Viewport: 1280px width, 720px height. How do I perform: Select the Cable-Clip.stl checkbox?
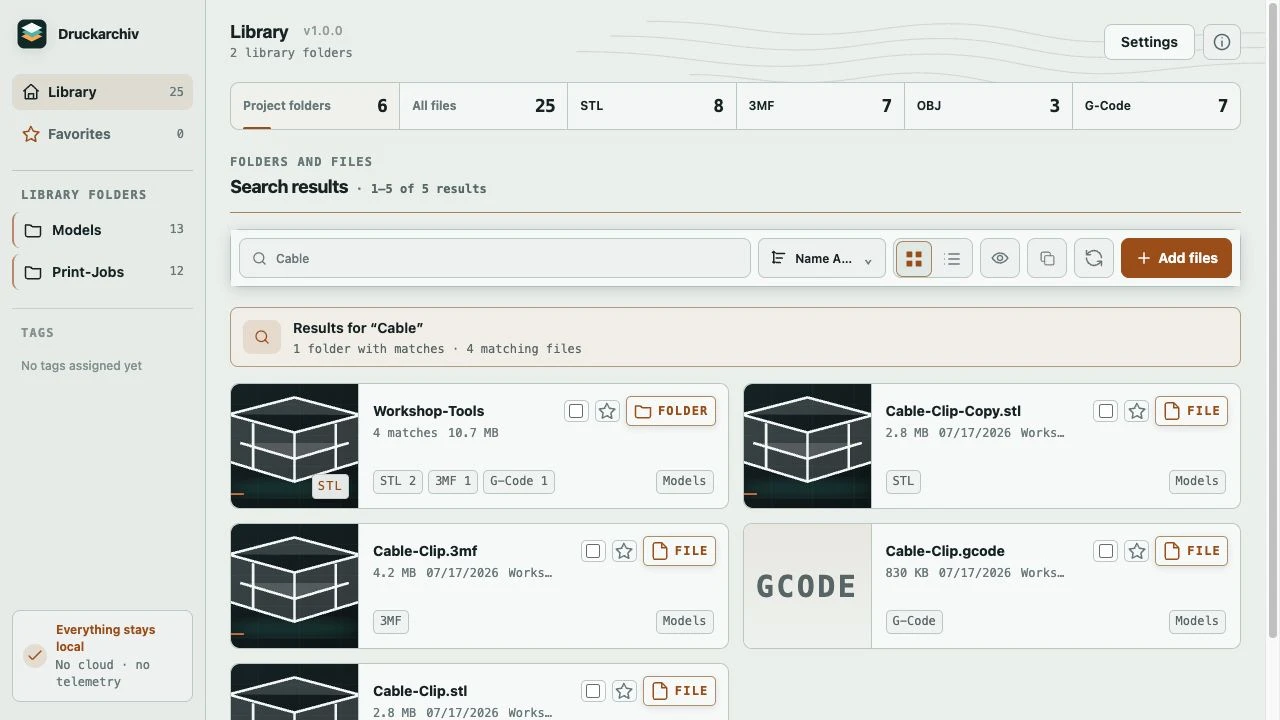(593, 691)
